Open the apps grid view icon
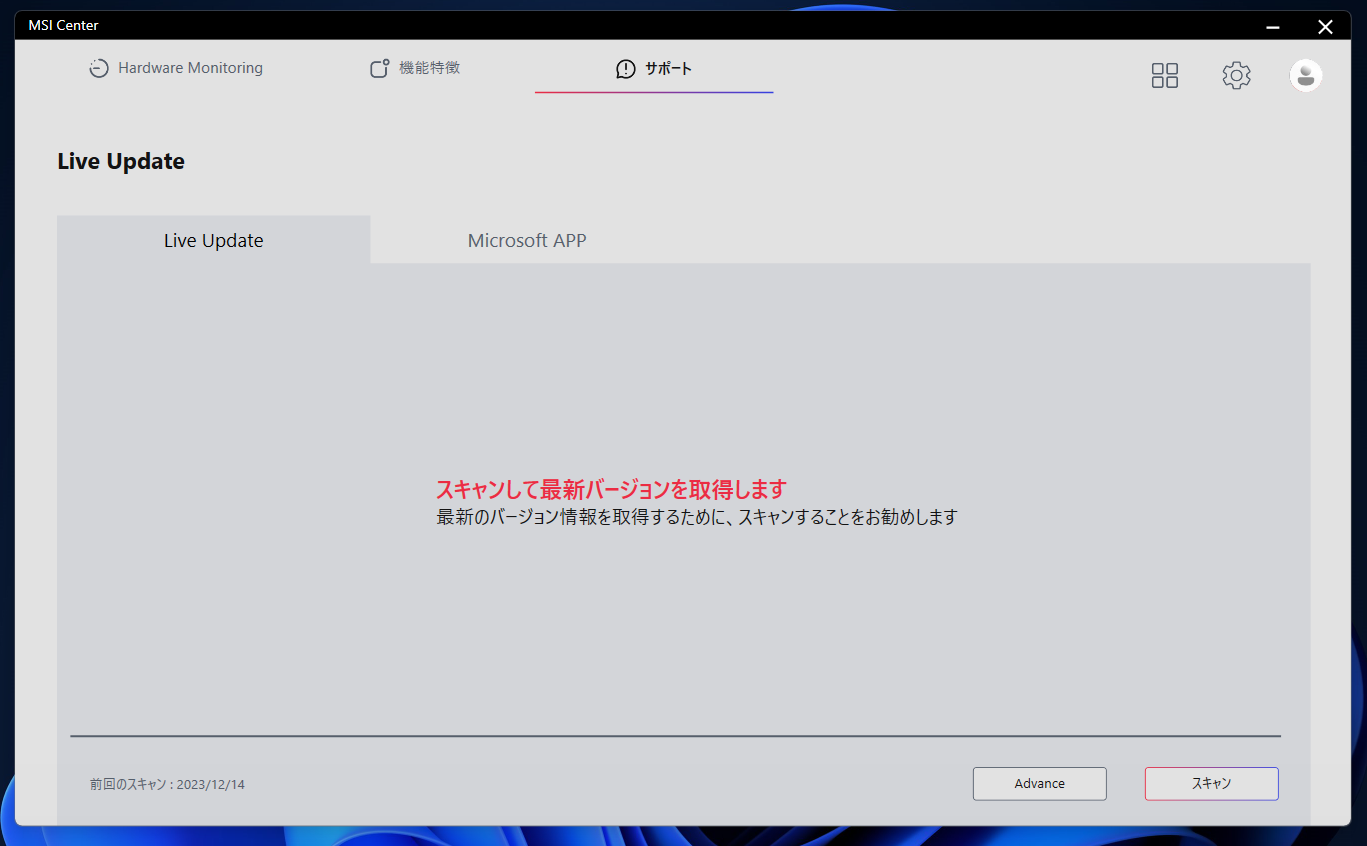 1165,75
